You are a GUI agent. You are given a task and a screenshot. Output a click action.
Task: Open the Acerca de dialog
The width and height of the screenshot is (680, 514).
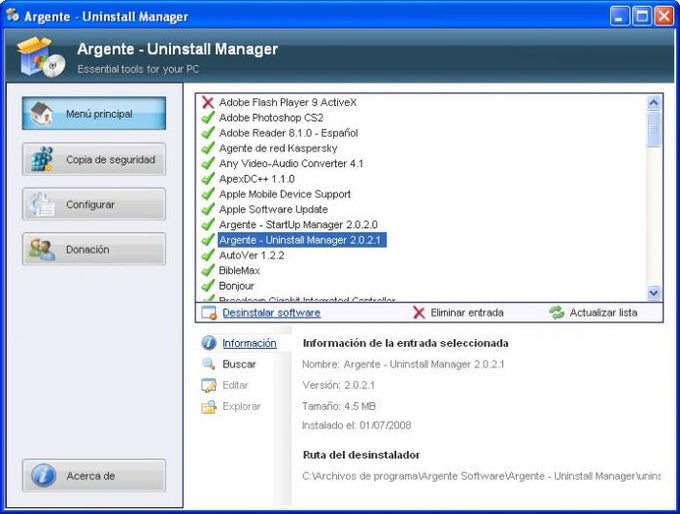click(x=94, y=476)
